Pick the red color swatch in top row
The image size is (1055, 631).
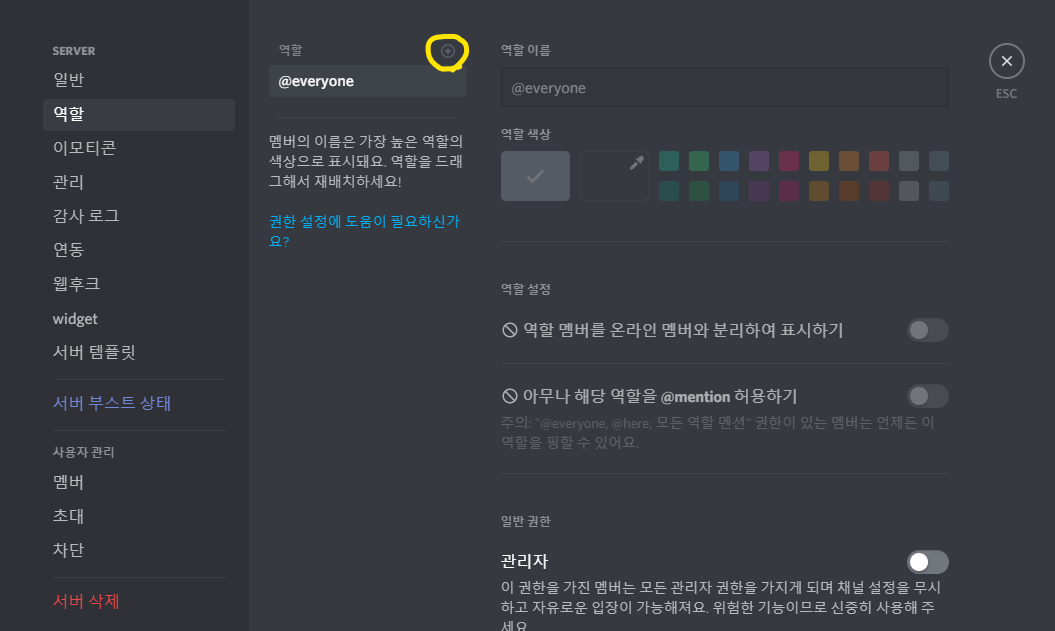(879, 161)
